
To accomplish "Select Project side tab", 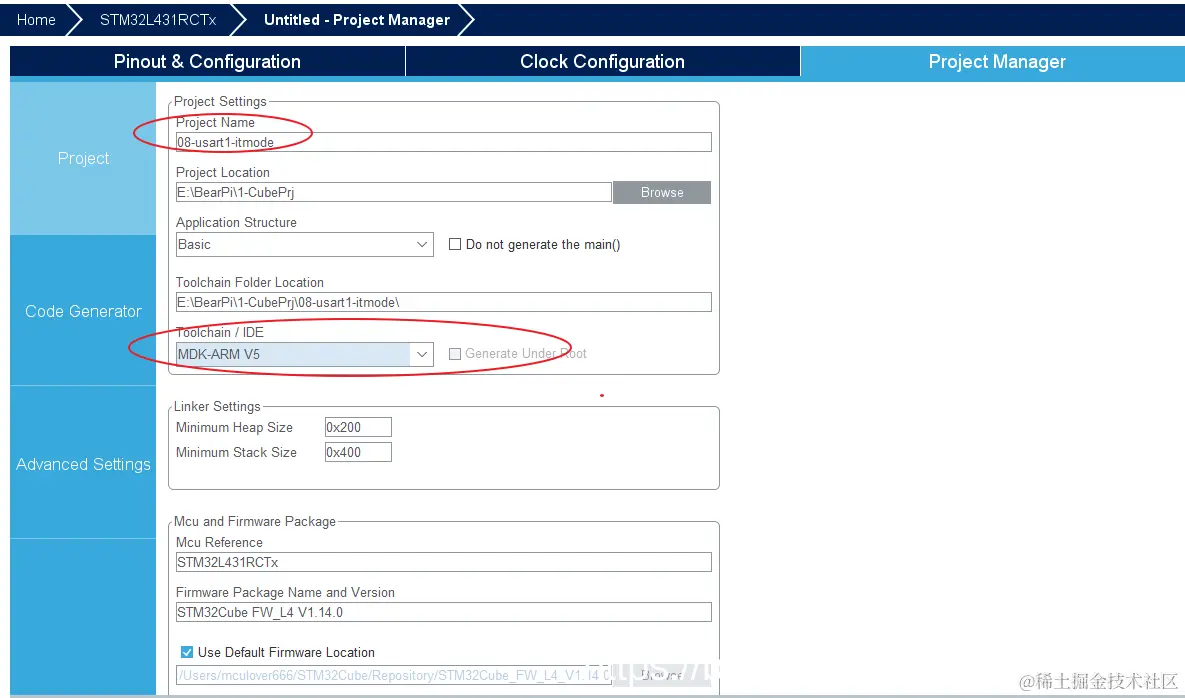I will pos(83,158).
